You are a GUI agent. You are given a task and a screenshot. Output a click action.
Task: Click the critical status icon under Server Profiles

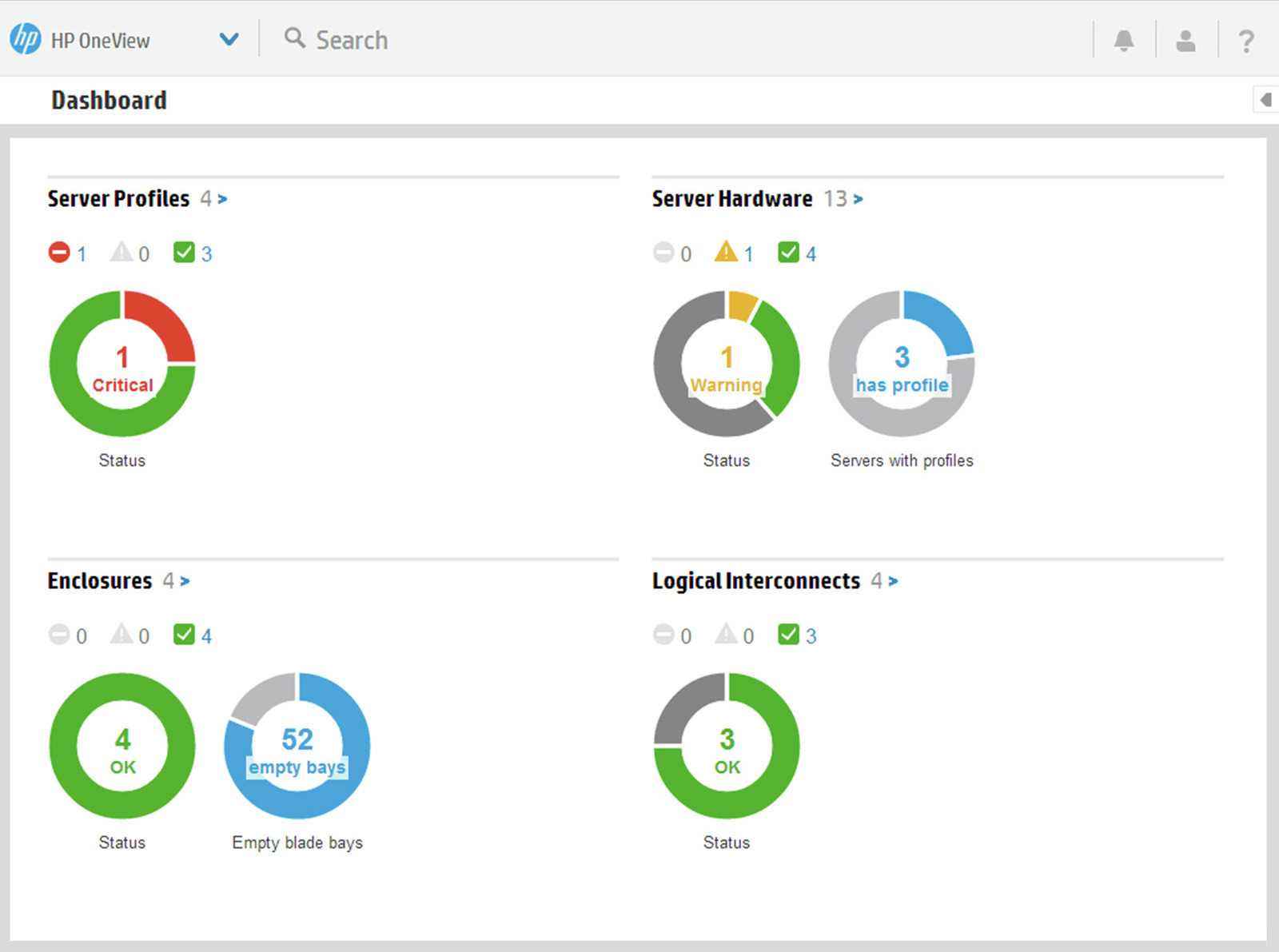point(59,253)
